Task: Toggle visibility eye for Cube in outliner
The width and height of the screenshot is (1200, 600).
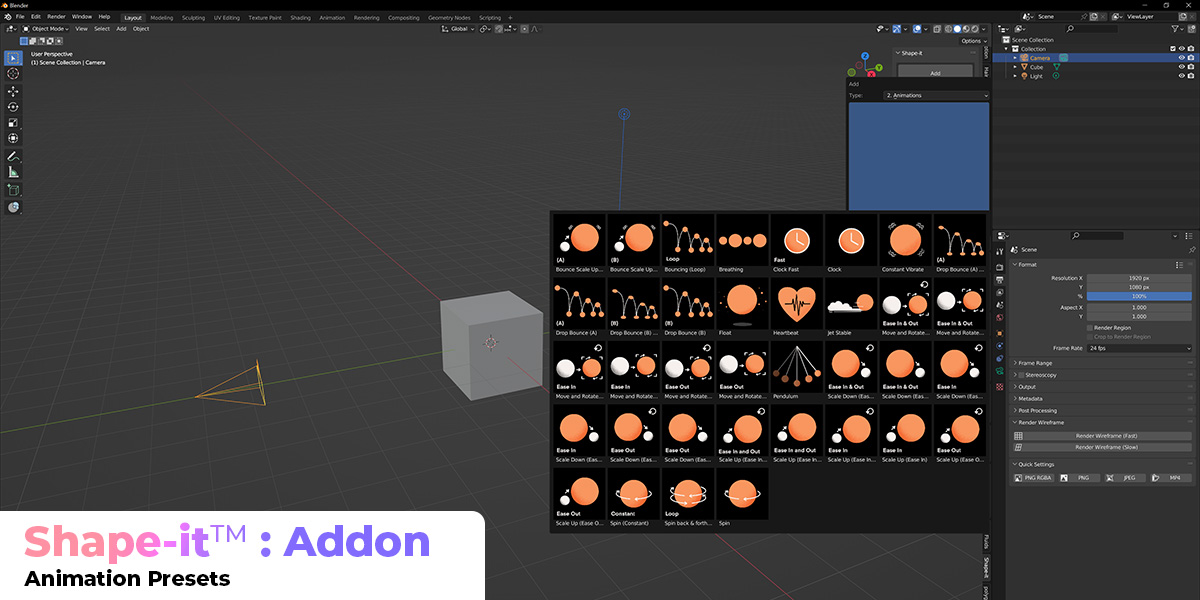Action: click(x=1181, y=67)
